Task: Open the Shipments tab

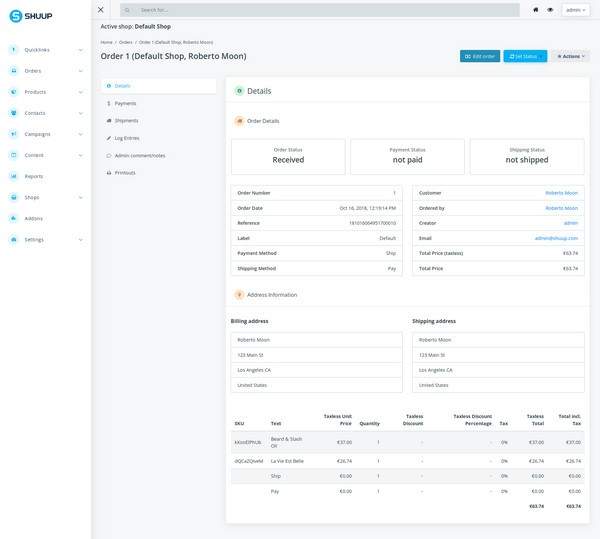Action: coord(126,120)
